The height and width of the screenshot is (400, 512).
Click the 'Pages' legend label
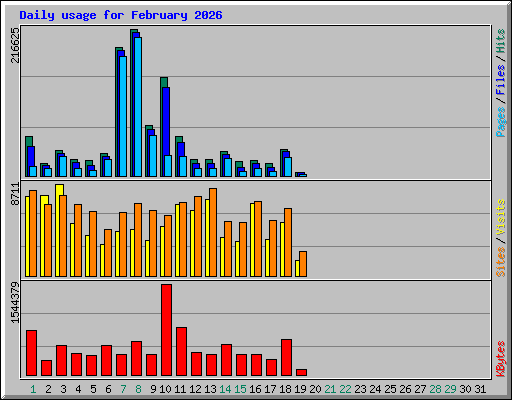[501, 122]
